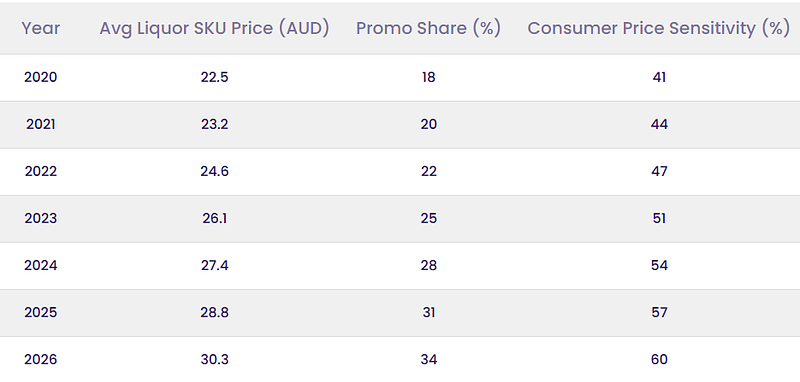The width and height of the screenshot is (800, 382).
Task: Click price value 27.4
Action: [x=214, y=265]
